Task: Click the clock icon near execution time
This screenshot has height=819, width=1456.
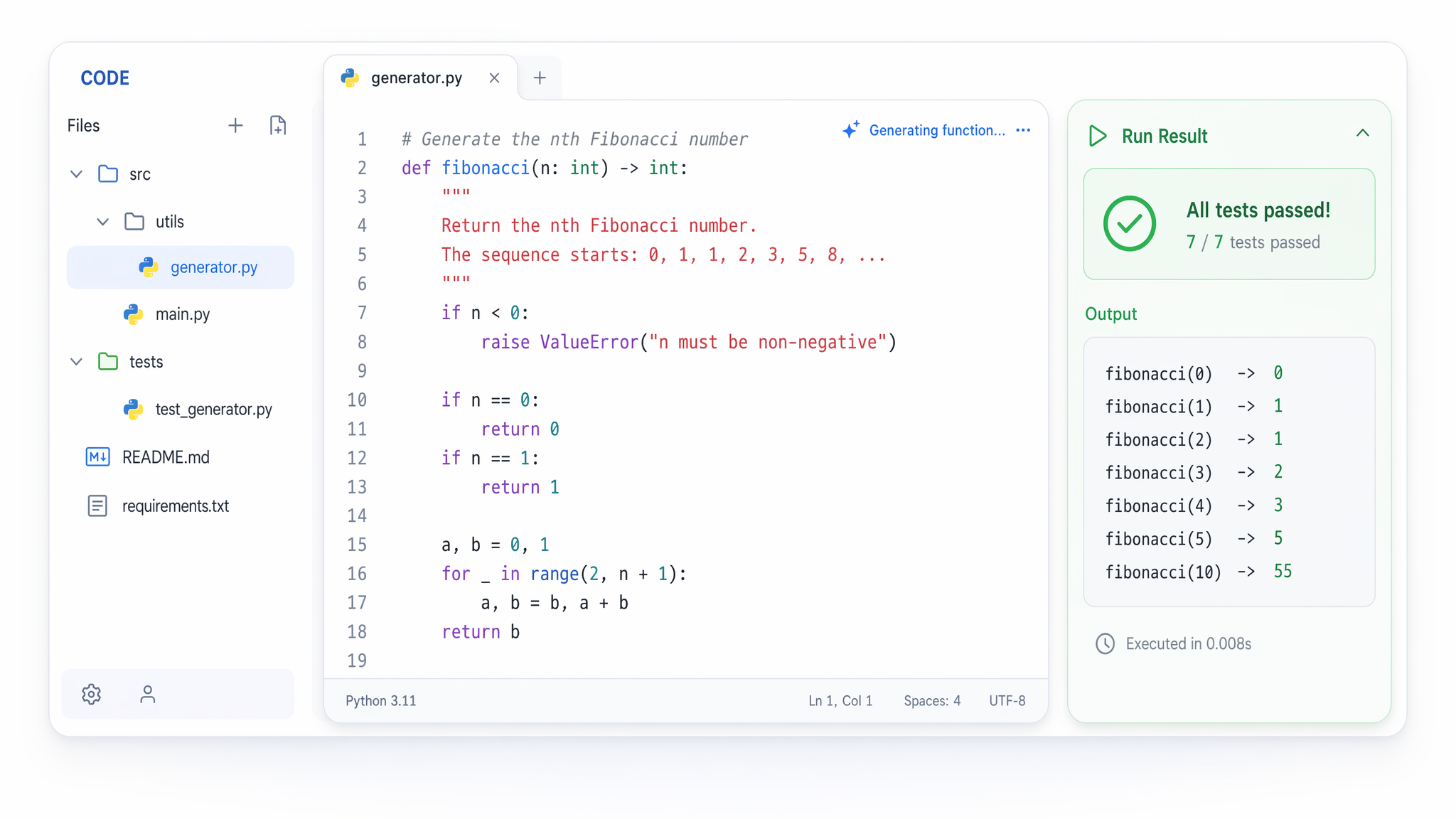Action: coord(1105,644)
